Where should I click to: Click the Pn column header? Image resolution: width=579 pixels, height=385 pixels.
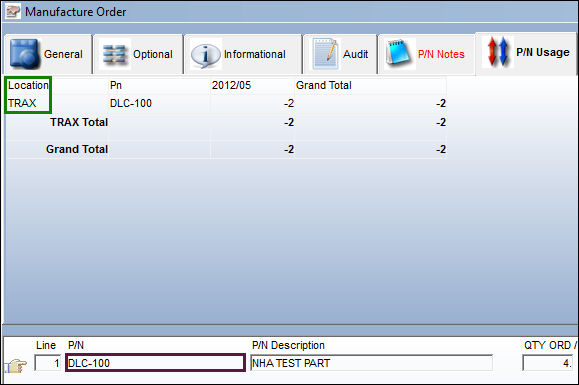point(116,85)
